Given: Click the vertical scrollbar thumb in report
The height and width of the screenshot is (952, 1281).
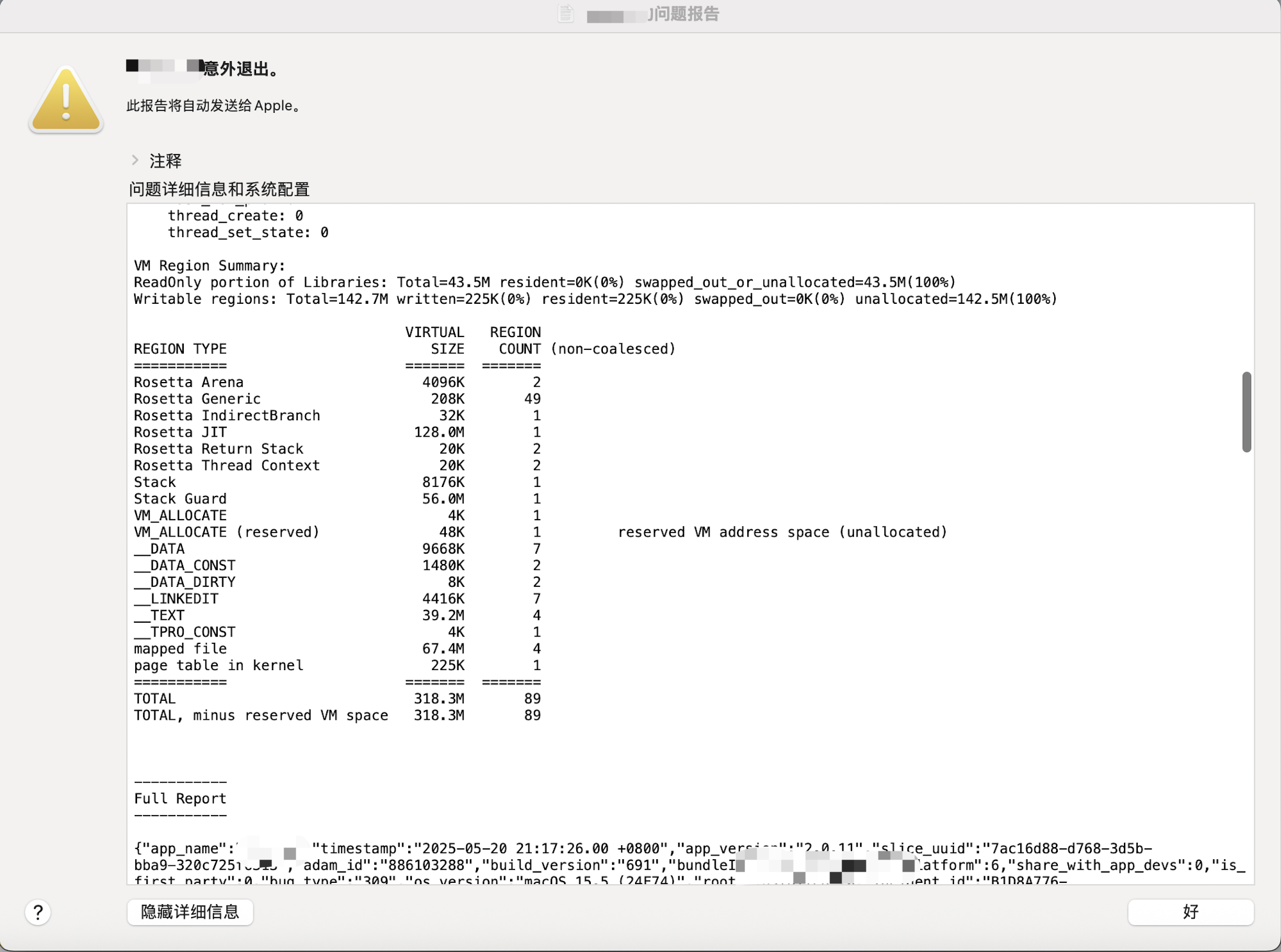Looking at the screenshot, I should (x=1246, y=412).
